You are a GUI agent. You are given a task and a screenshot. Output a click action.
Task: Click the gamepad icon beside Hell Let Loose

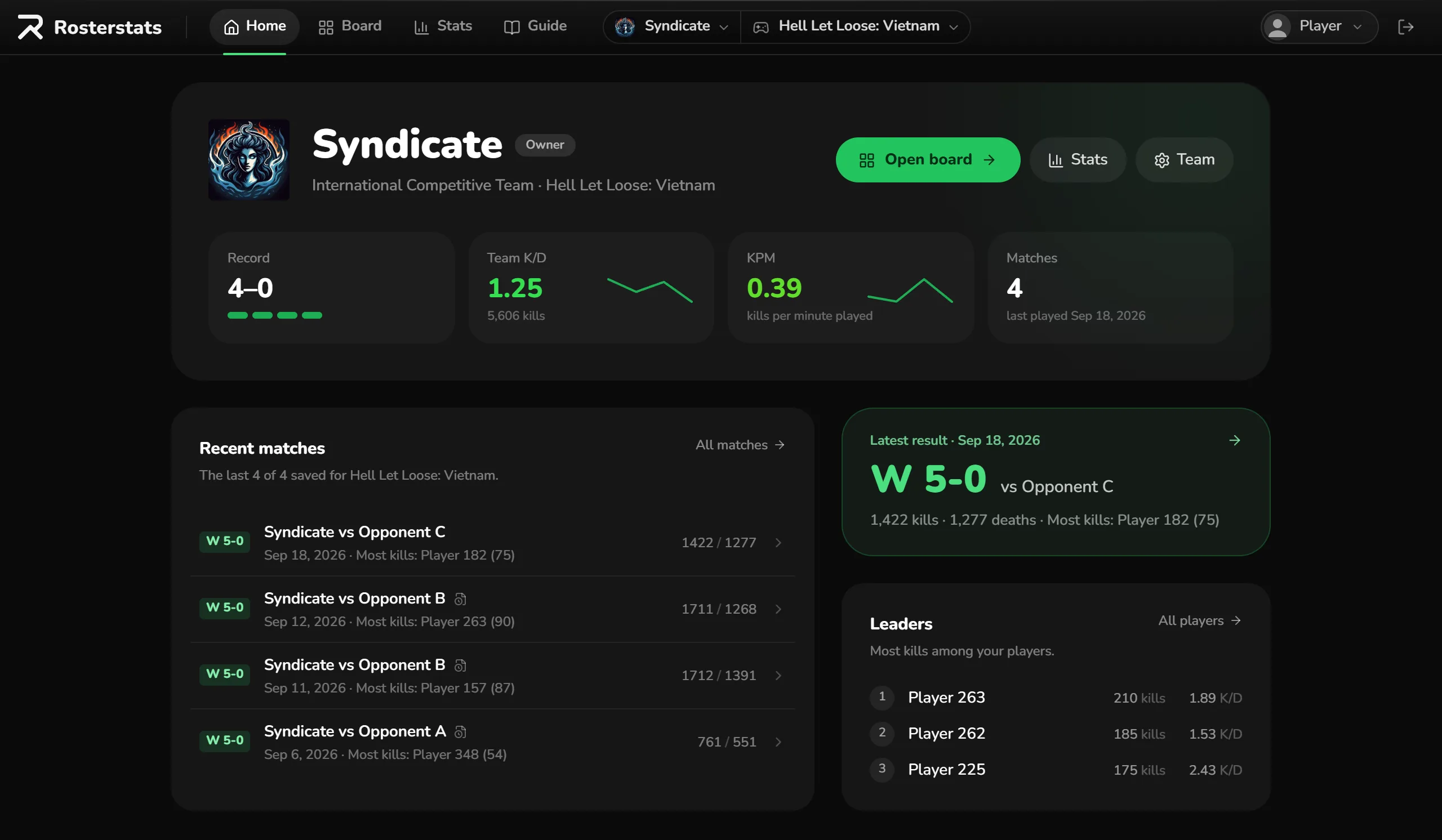tap(760, 27)
